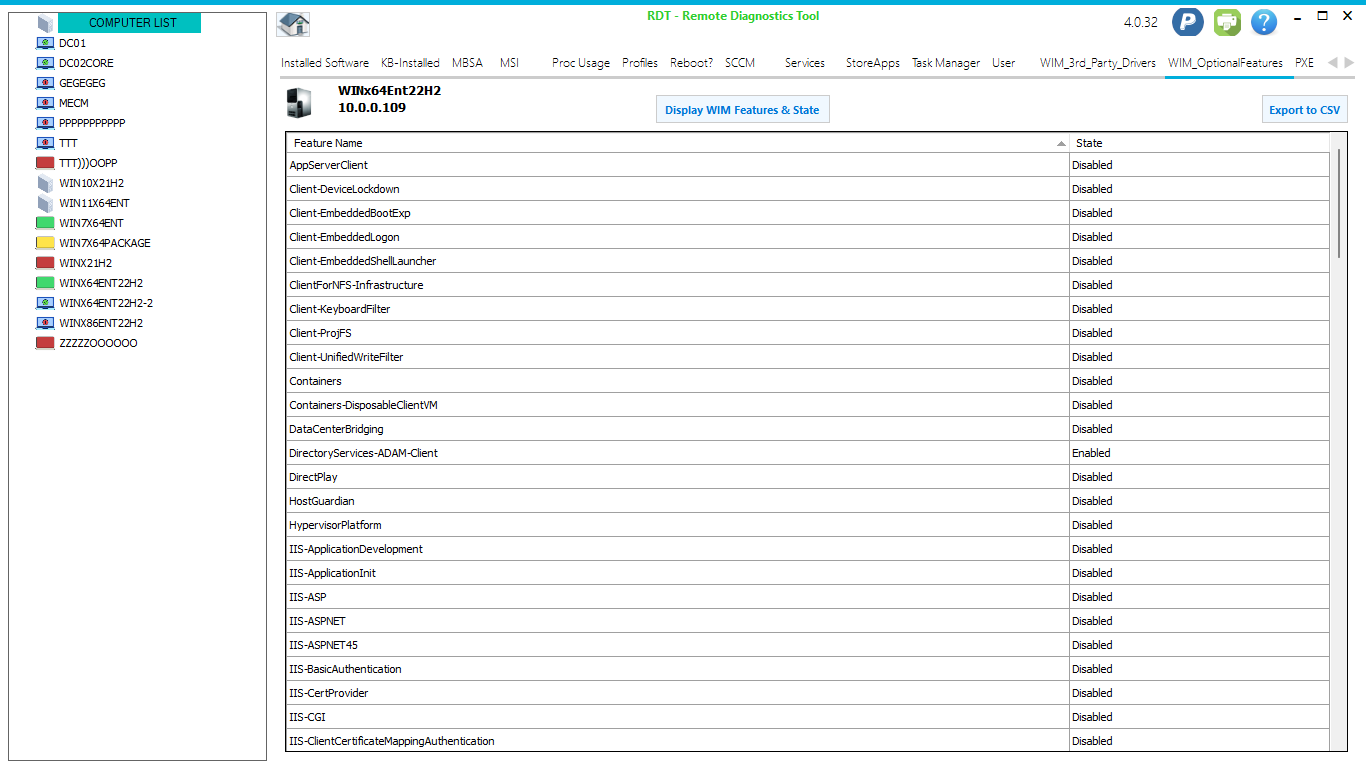Image resolution: width=1366 pixels, height=768 pixels.
Task: Click the DC01 computer icon
Action: coord(45,43)
